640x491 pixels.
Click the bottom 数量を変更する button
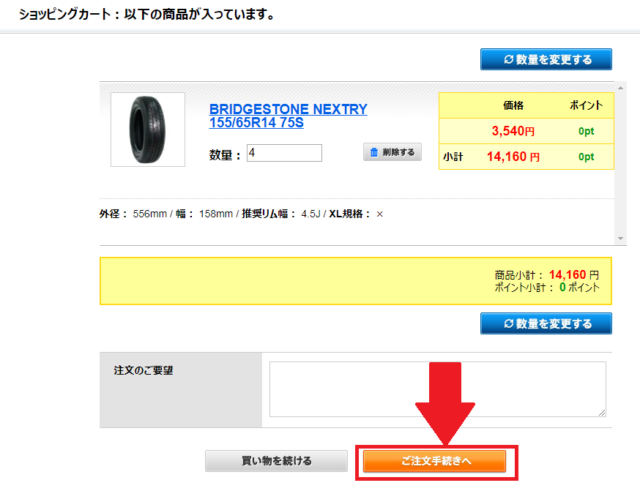[x=546, y=323]
